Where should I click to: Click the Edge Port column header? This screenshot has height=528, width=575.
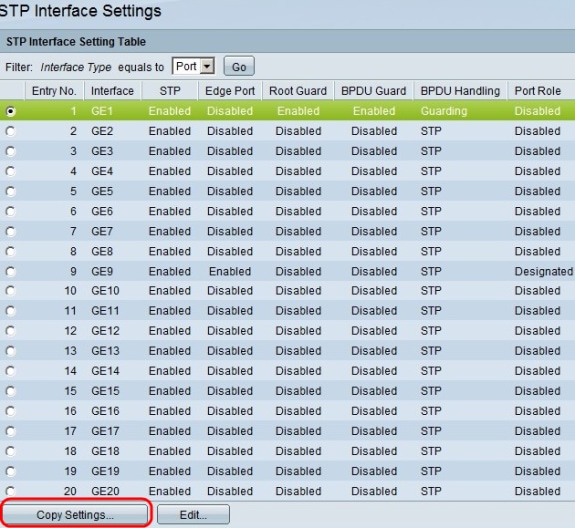click(230, 91)
